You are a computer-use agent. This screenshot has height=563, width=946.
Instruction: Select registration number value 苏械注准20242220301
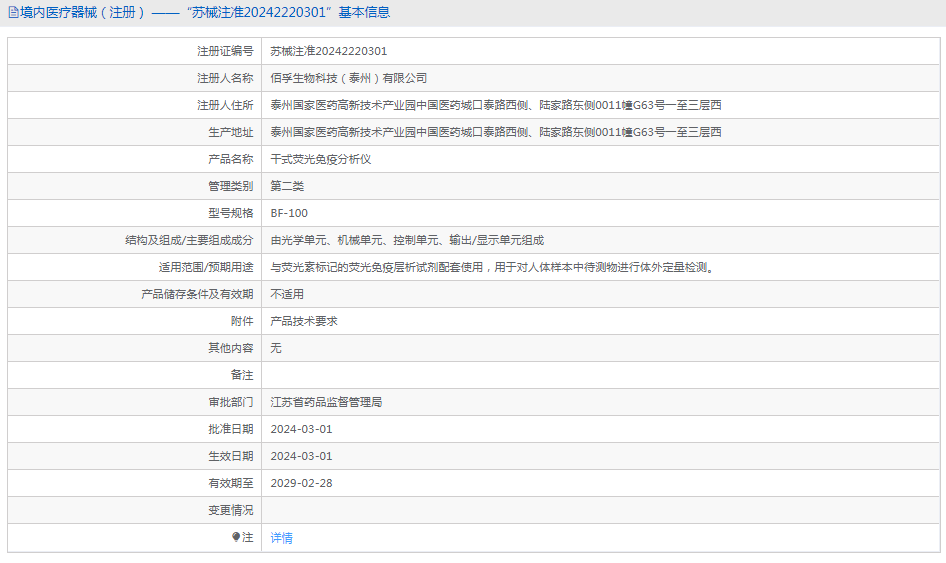[x=329, y=51]
